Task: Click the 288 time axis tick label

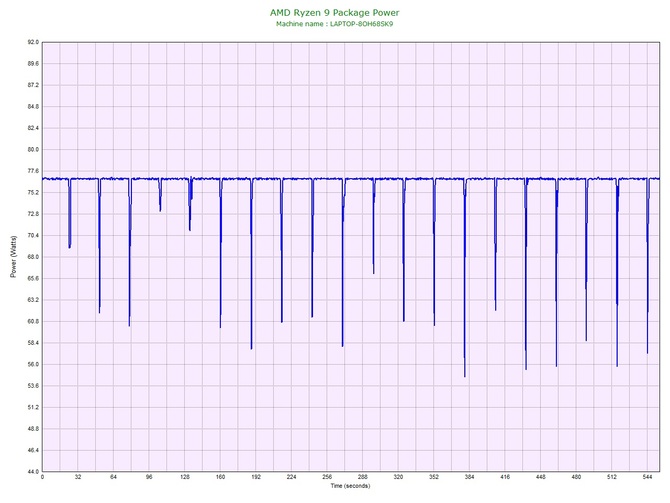Action: (363, 477)
